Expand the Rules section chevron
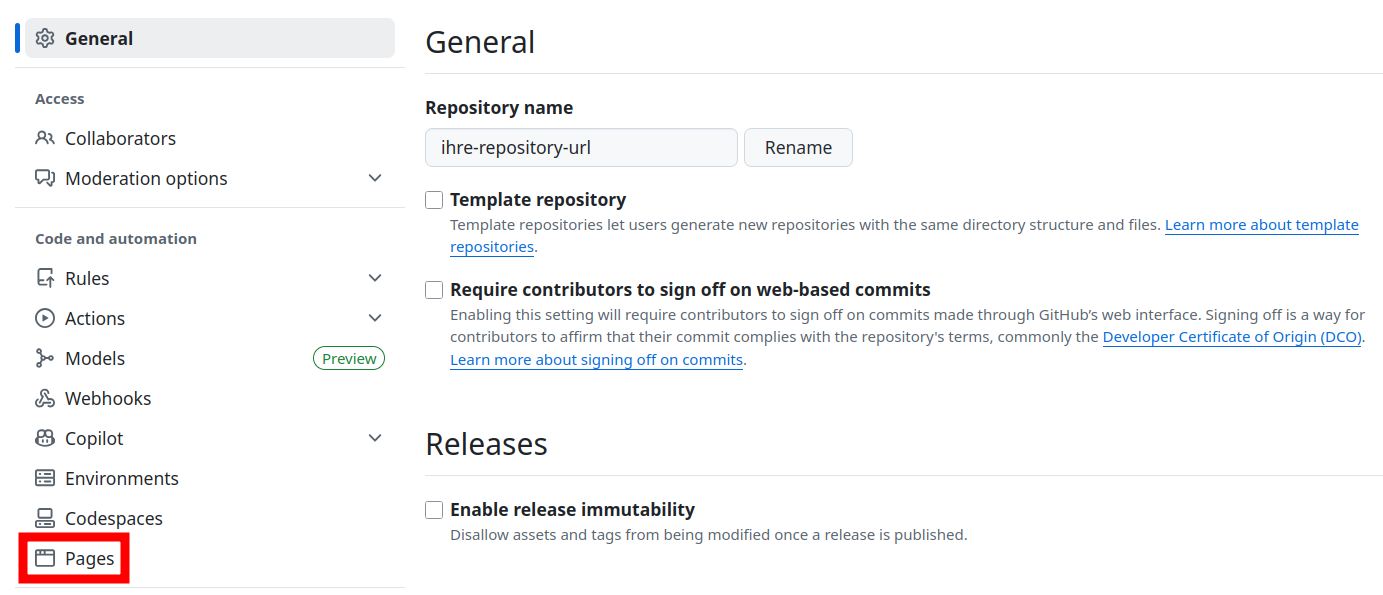This screenshot has width=1383, height=595. [x=375, y=278]
